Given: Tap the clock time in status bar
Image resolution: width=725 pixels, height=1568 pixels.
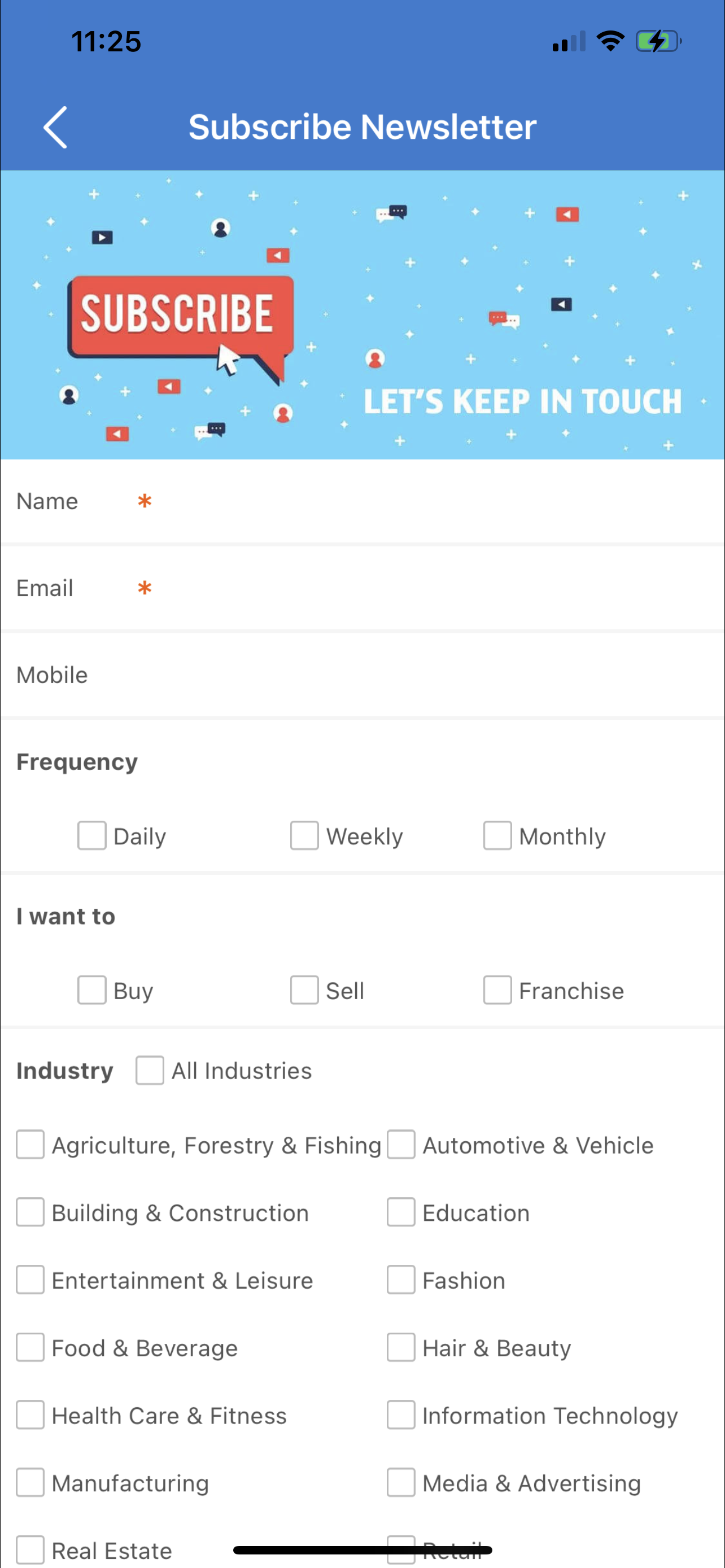Looking at the screenshot, I should click(106, 41).
